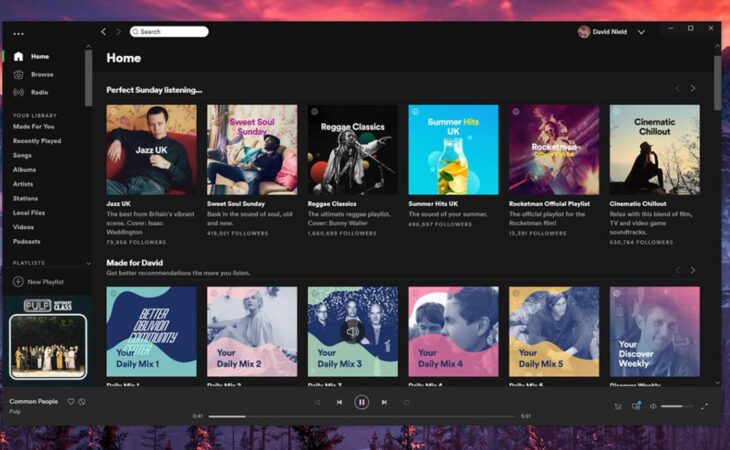Toggle shuffle playback
Viewport: 730px width, 450px height.
tap(316, 402)
